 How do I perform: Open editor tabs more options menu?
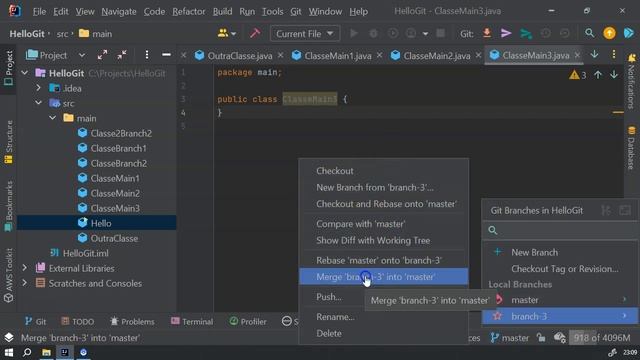pos(614,55)
